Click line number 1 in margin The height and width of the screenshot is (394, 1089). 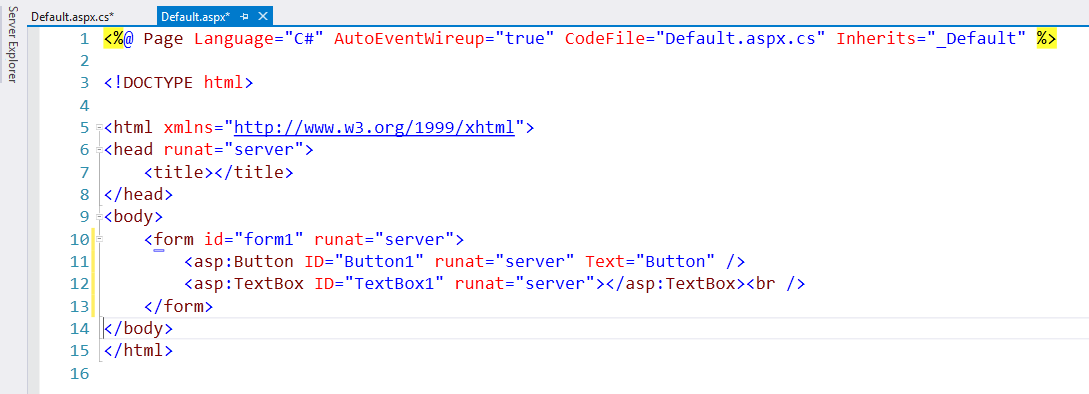85,39
